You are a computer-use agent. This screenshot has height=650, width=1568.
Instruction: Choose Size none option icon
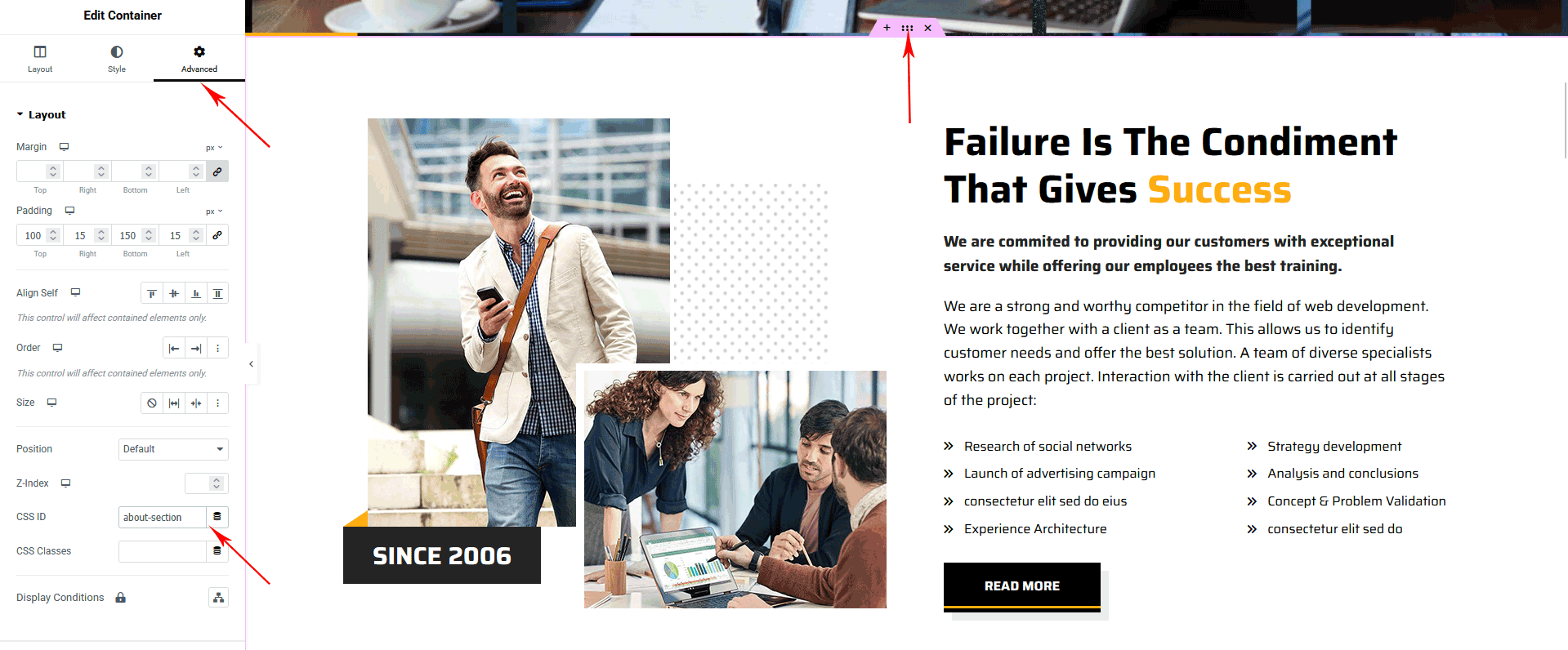(152, 403)
